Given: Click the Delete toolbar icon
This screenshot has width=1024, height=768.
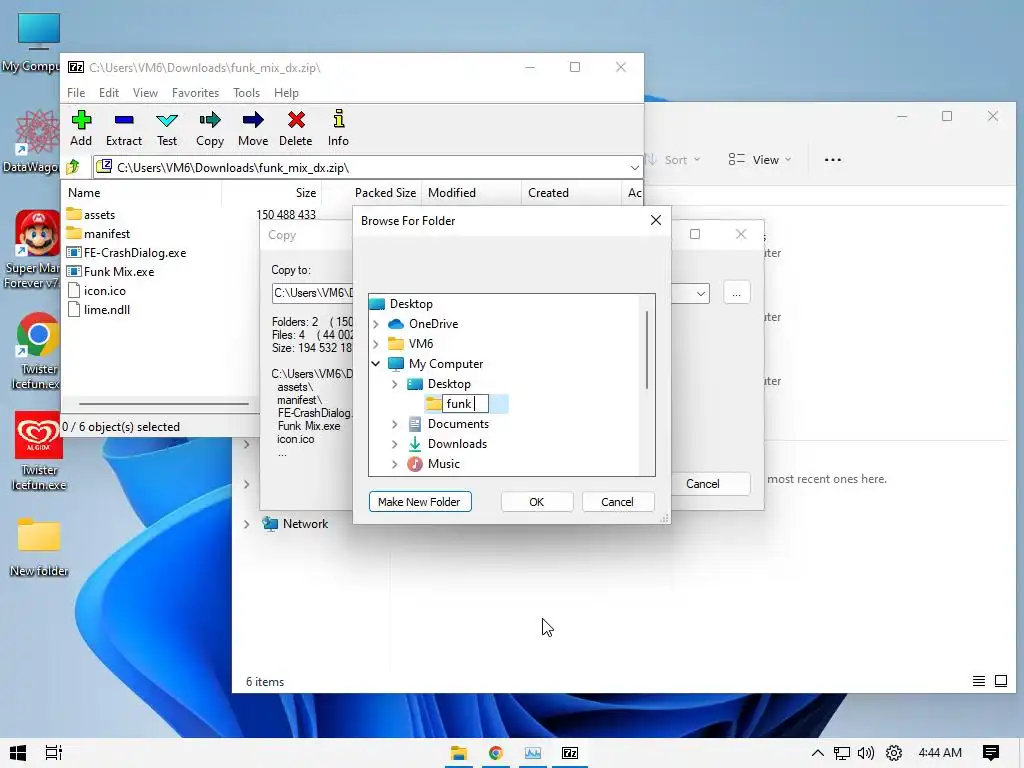Looking at the screenshot, I should [x=296, y=128].
